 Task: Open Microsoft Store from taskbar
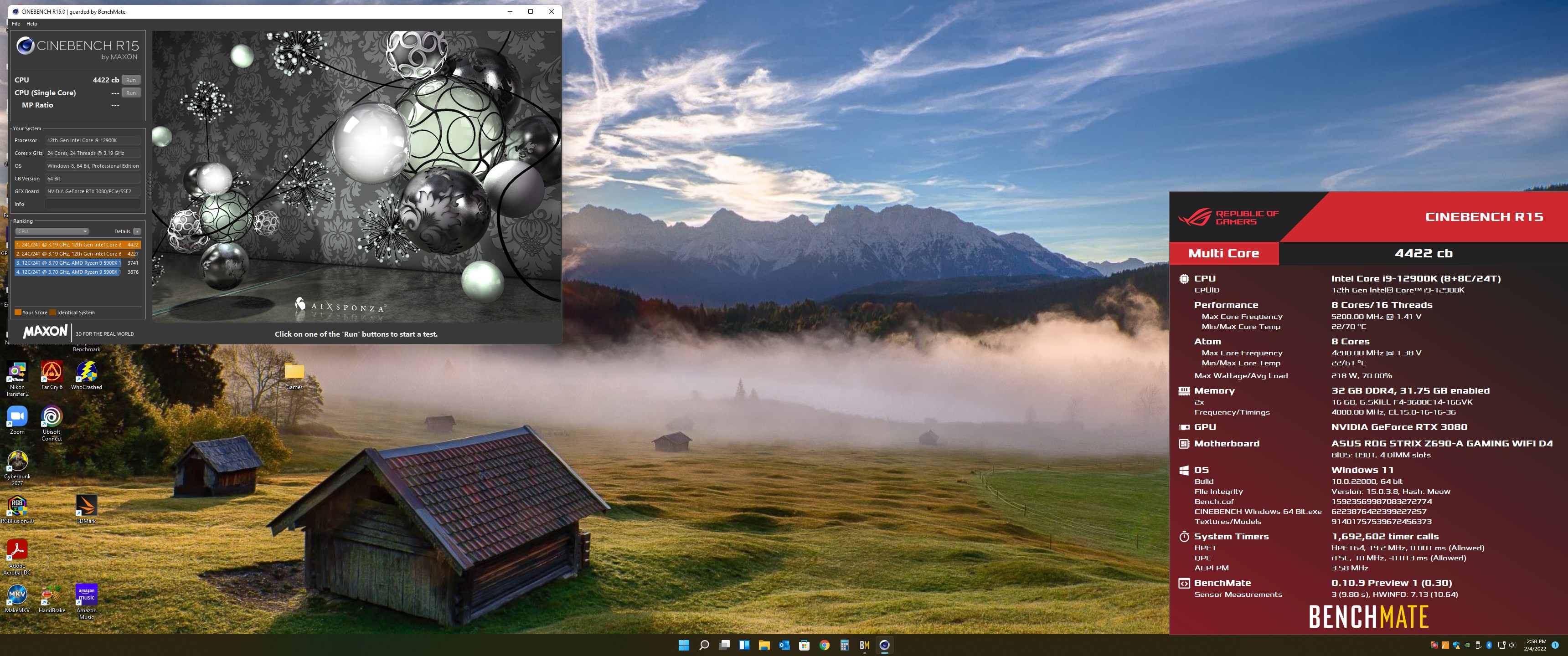[x=804, y=645]
